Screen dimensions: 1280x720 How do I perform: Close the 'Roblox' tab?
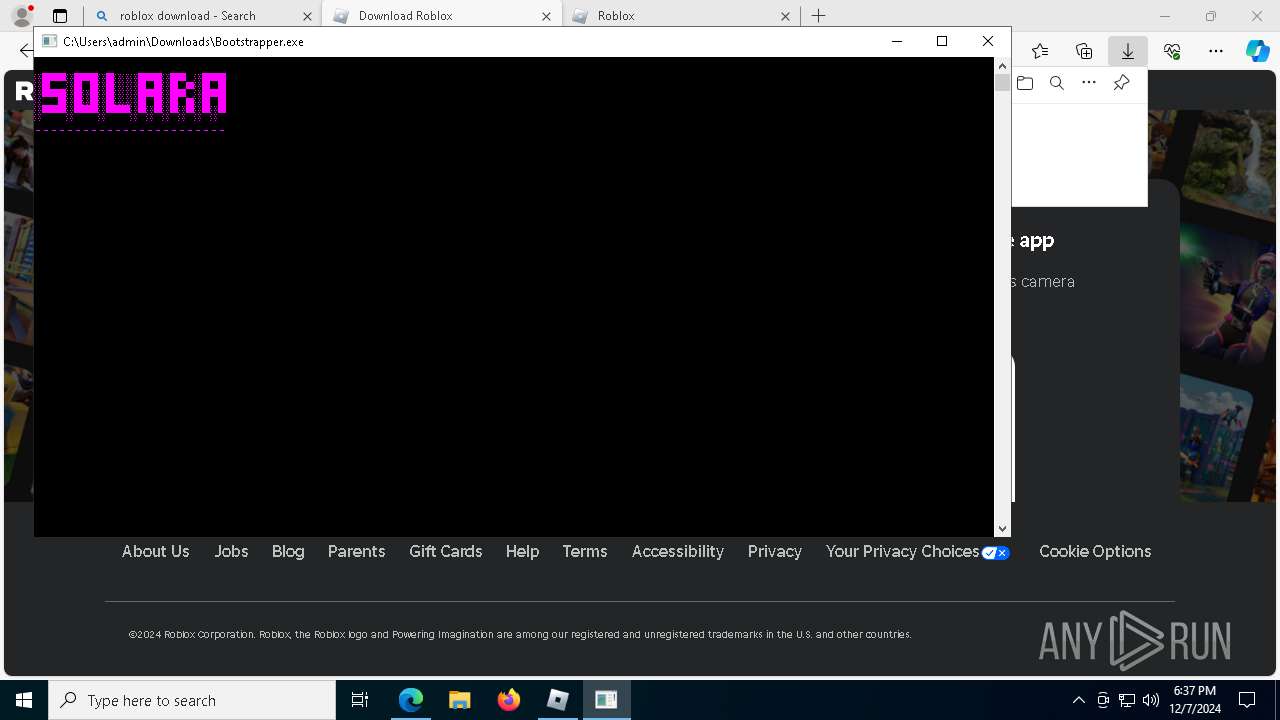[785, 16]
